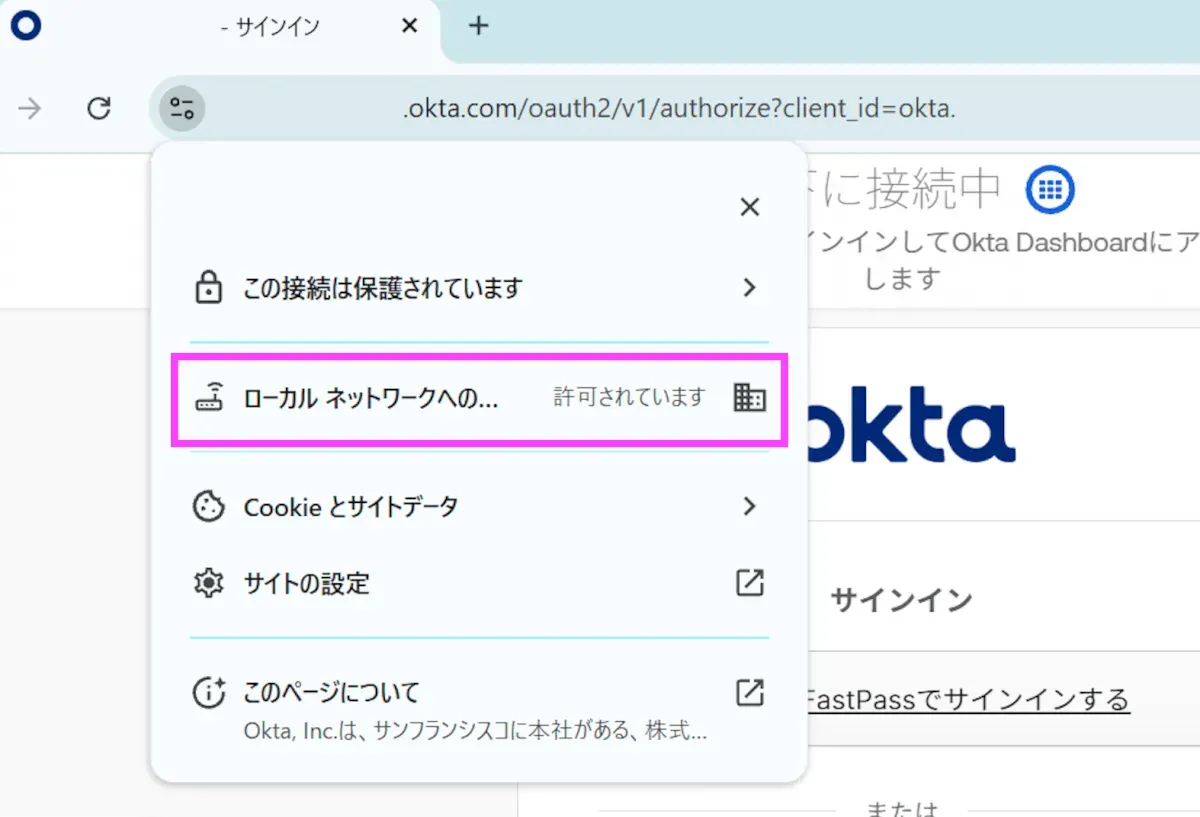Click the Okta apps grid icon
This screenshot has height=817, width=1200.
(x=1049, y=188)
